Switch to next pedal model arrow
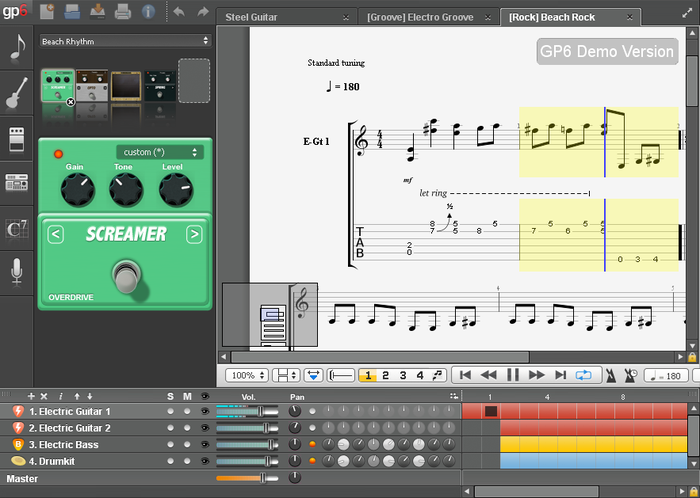 pyautogui.click(x=194, y=234)
